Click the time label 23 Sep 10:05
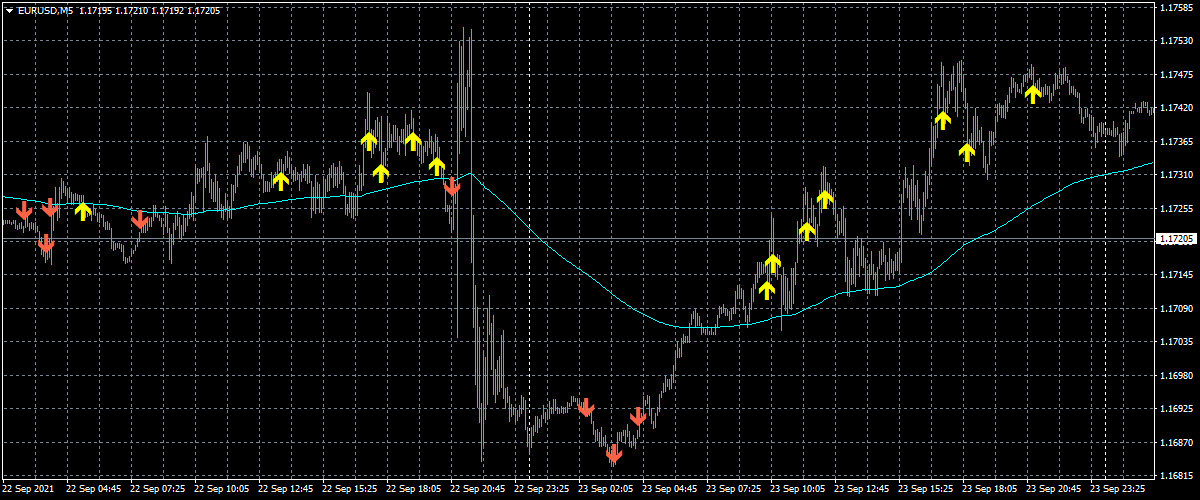 [x=797, y=490]
